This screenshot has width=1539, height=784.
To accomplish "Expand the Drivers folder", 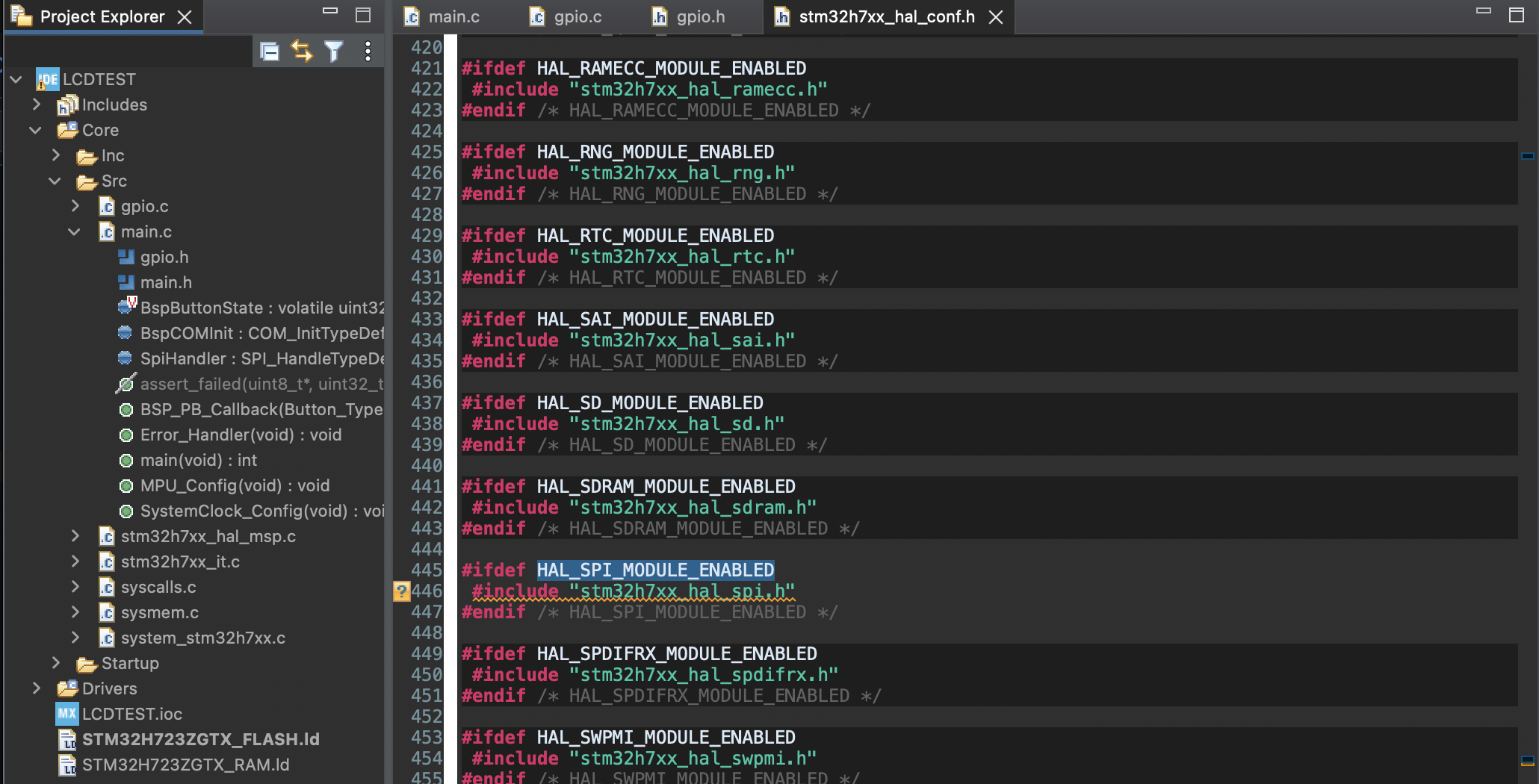I will 36,688.
